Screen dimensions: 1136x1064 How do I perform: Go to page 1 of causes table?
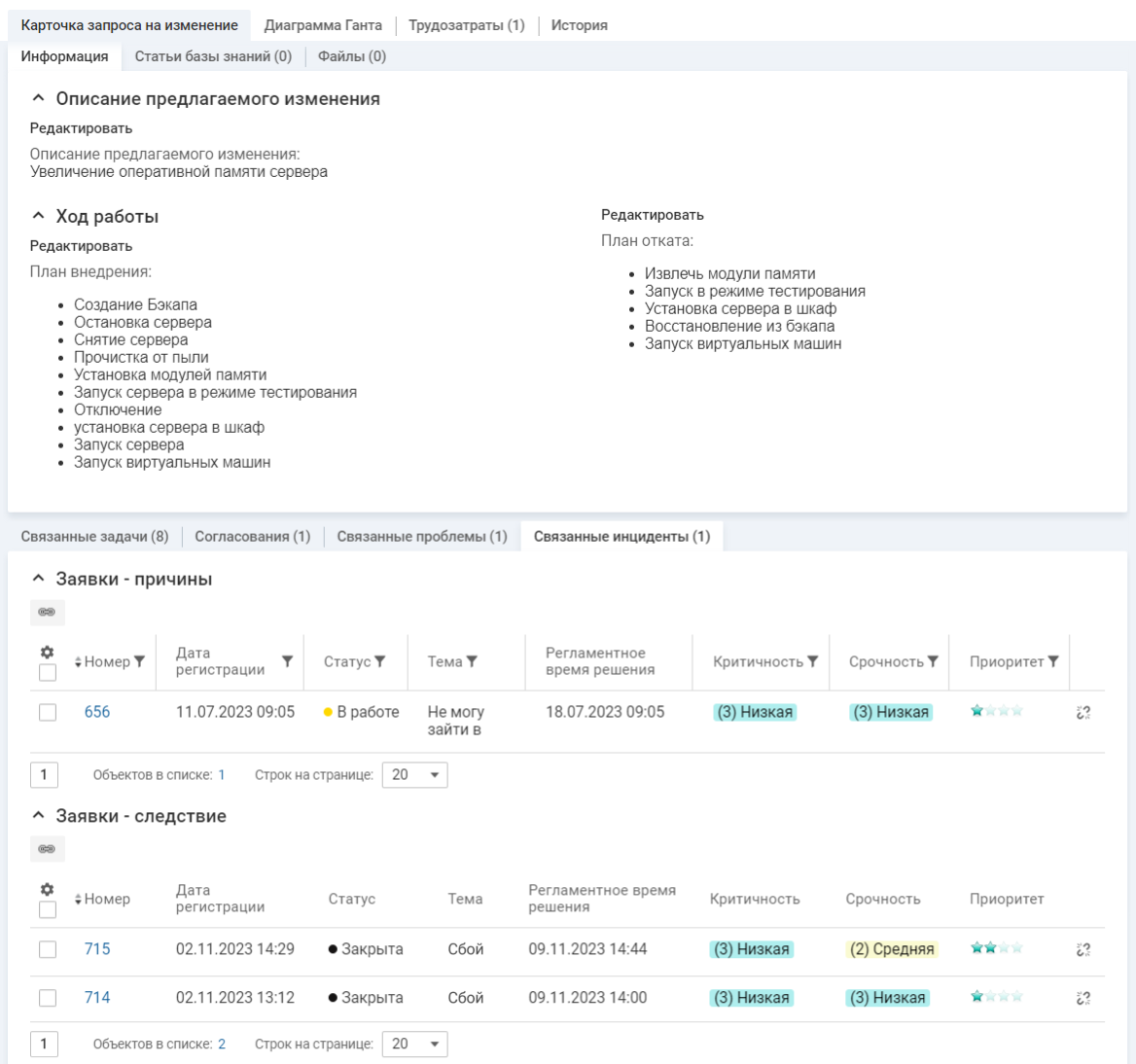[44, 775]
